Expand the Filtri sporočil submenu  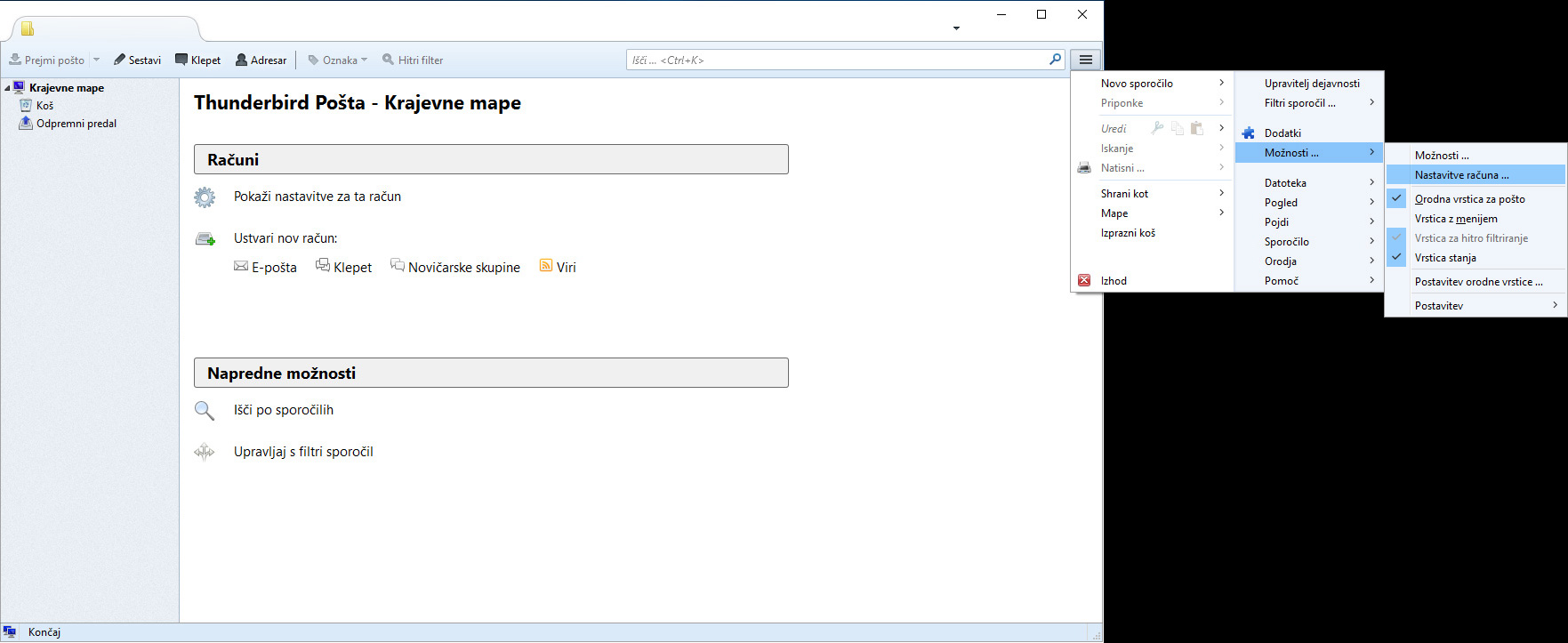click(1371, 102)
